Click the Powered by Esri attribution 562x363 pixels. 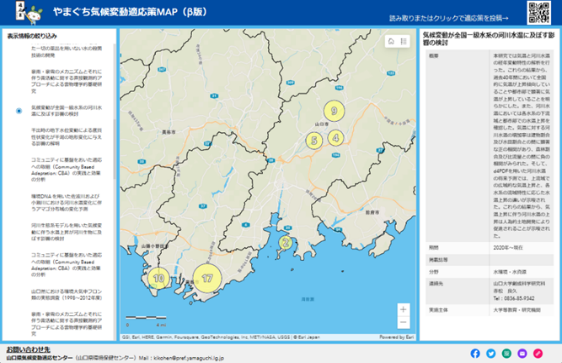pyautogui.click(x=396, y=337)
